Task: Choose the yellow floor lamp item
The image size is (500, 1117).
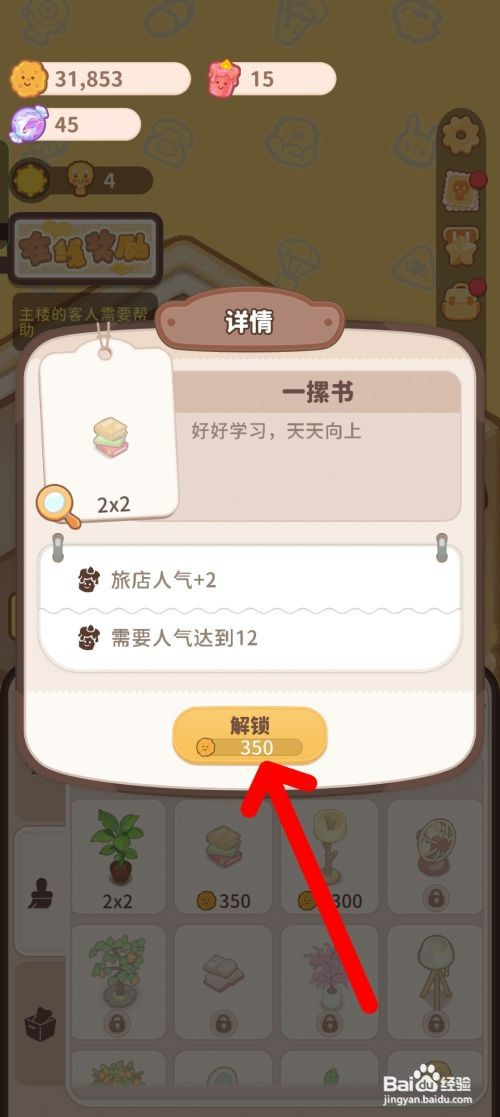Action: click(329, 856)
